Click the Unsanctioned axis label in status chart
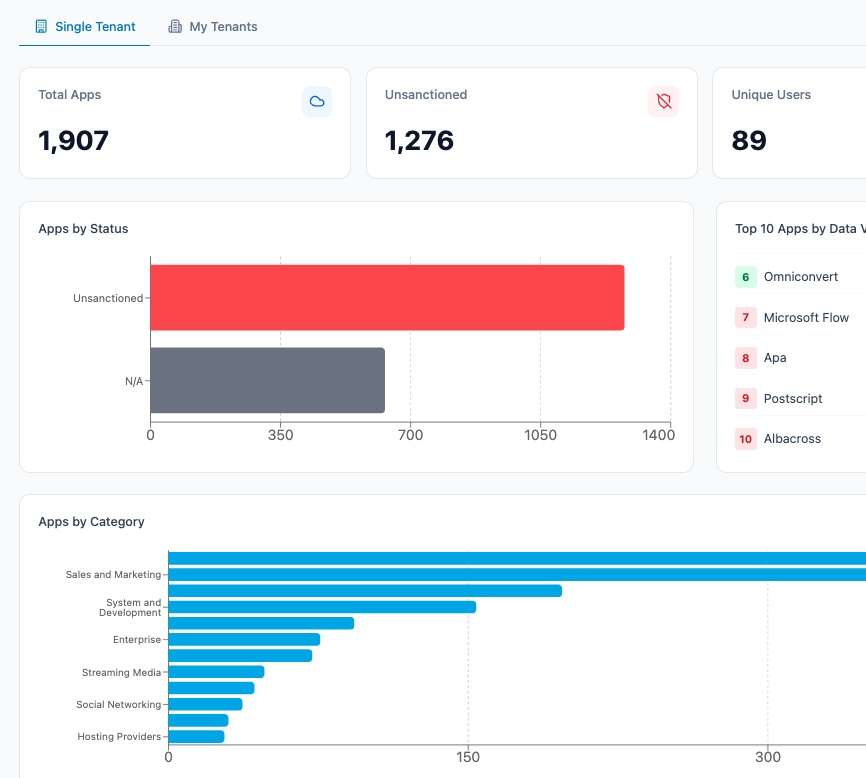866x778 pixels. 108,298
